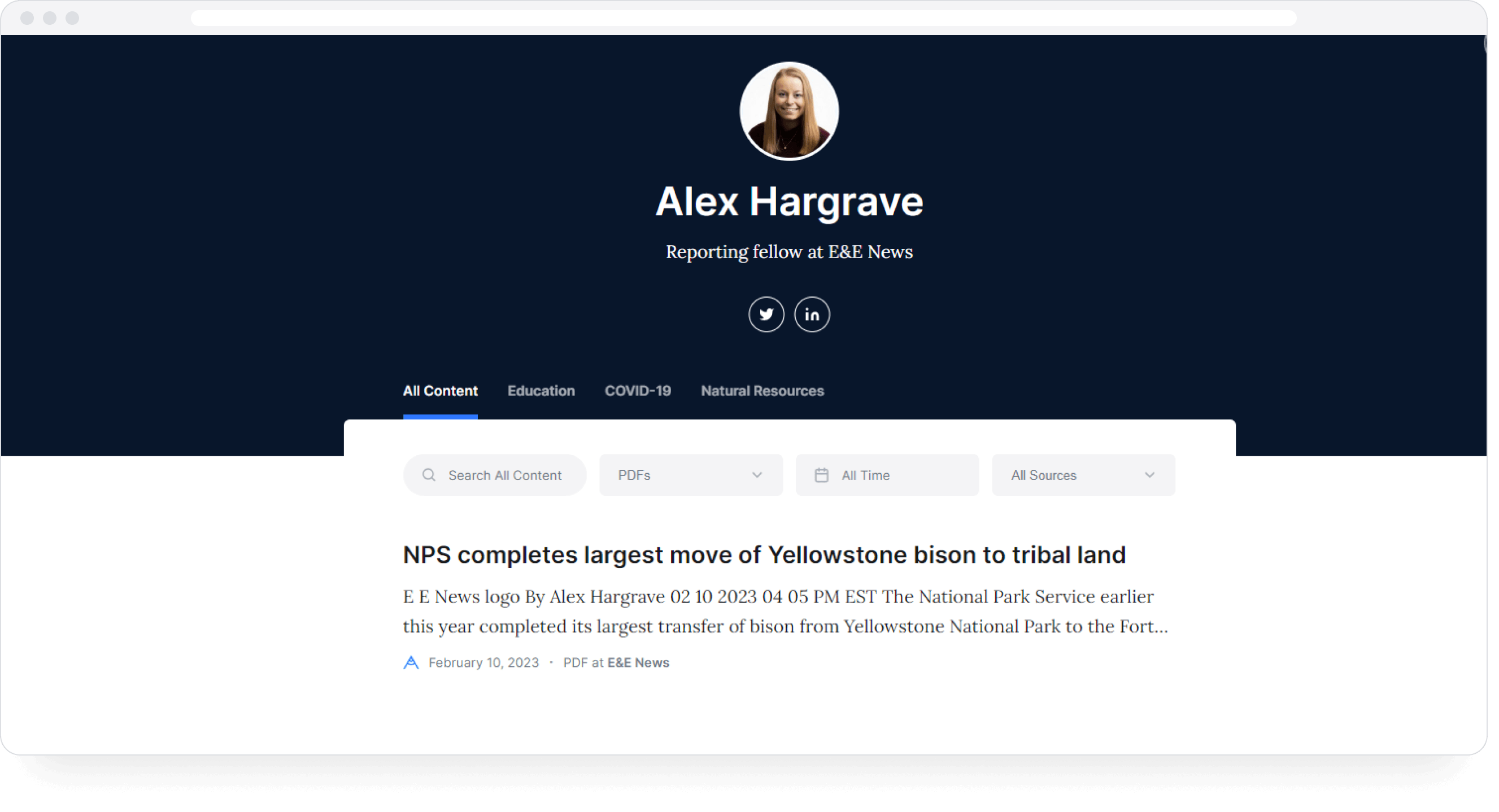1499x812 pixels.
Task: Switch to the Education tab
Action: tap(541, 391)
